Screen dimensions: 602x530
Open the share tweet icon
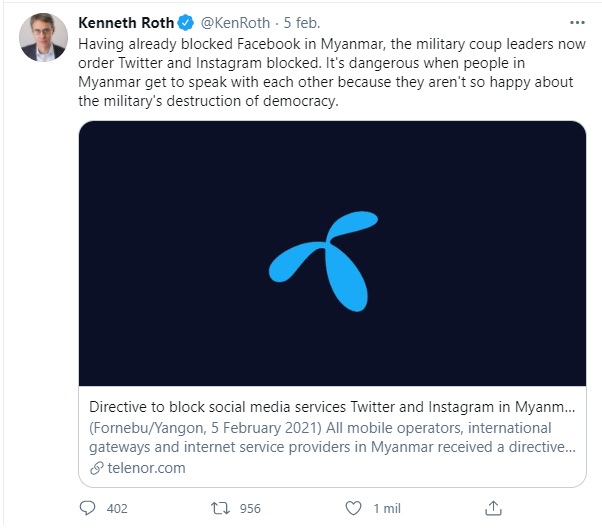tap(492, 507)
